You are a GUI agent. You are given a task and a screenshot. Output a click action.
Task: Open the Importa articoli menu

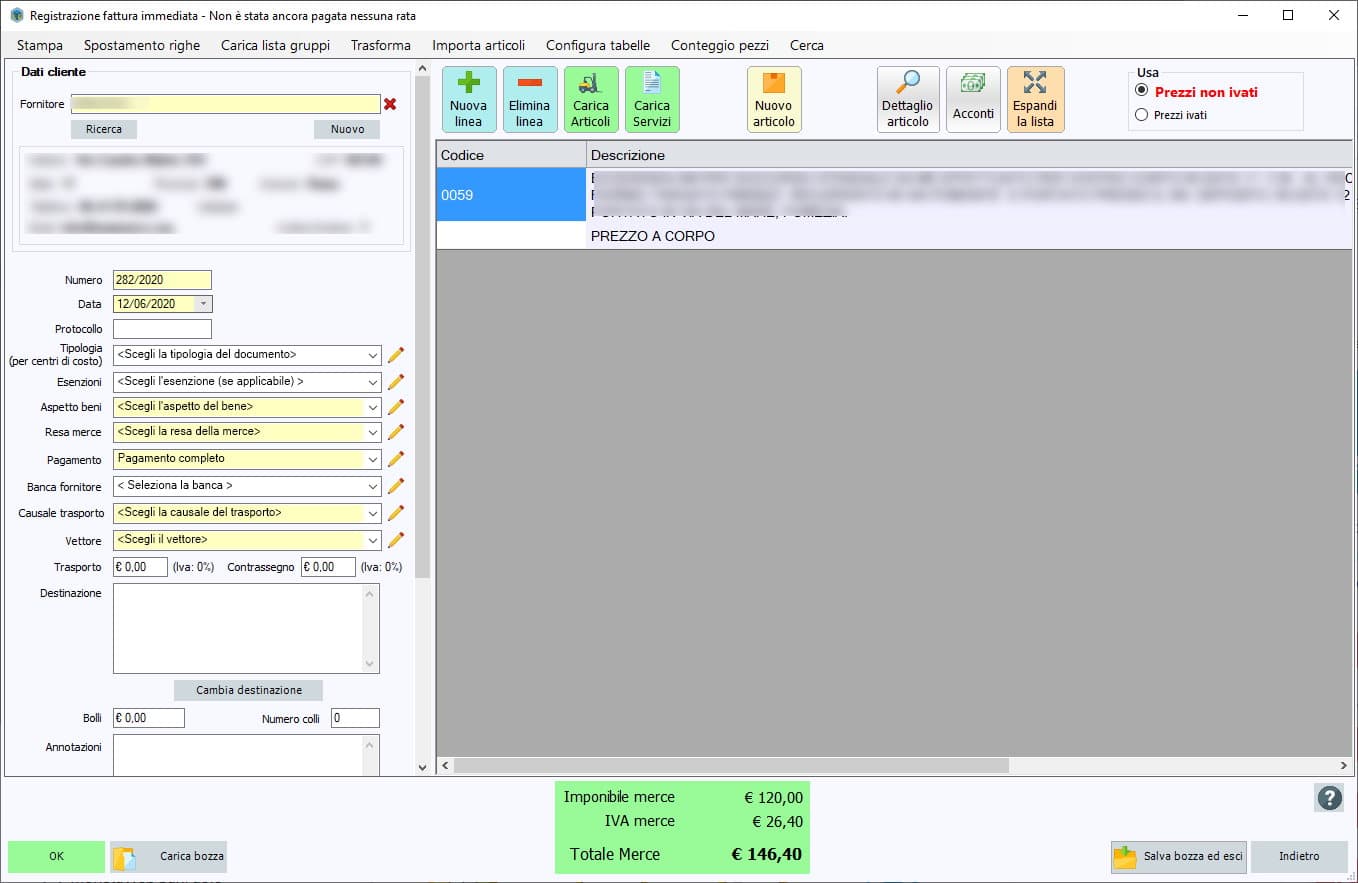coord(479,45)
